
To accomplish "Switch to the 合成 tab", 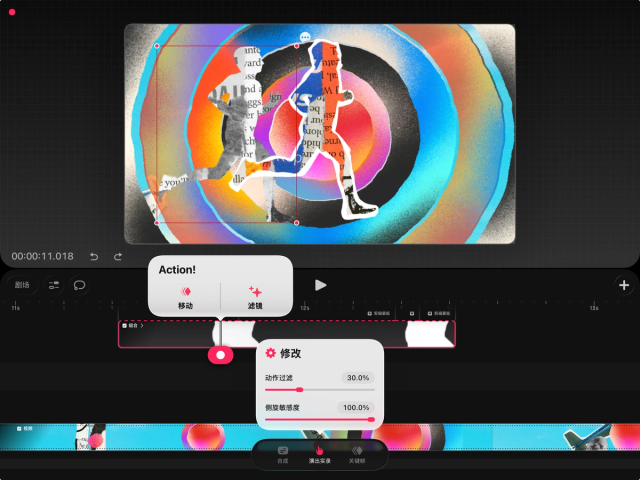I will pos(283,455).
